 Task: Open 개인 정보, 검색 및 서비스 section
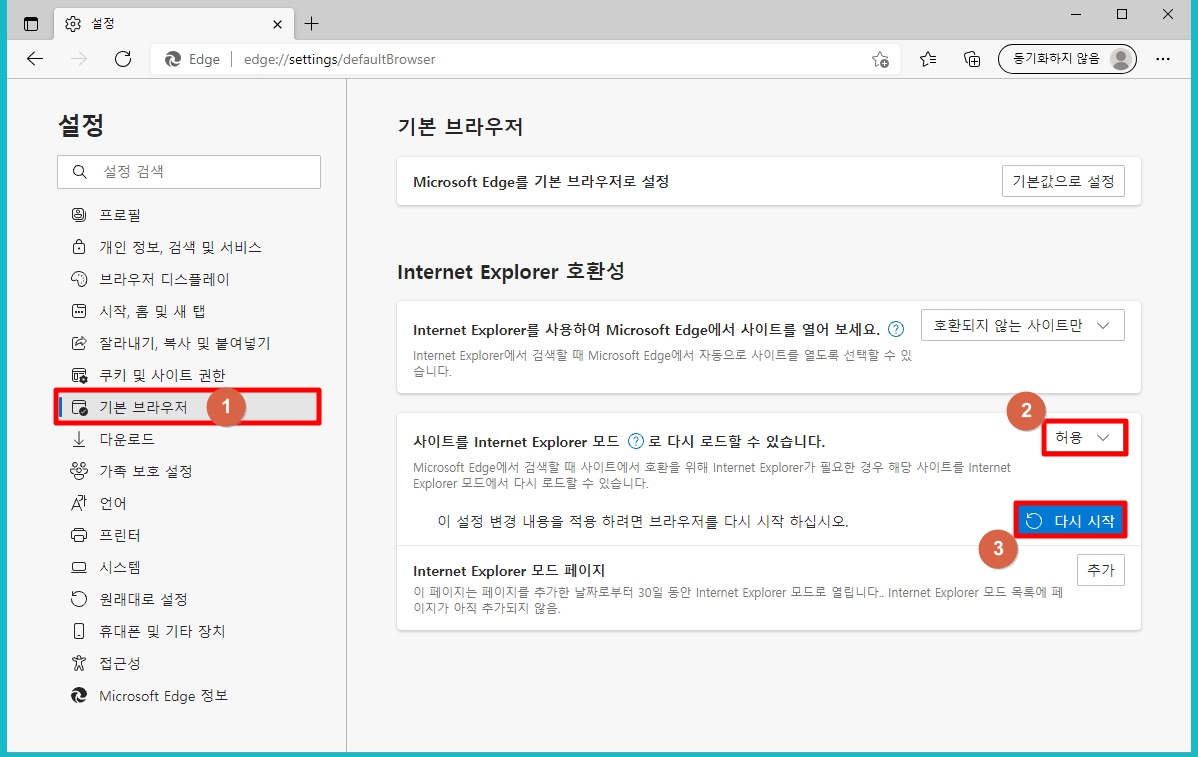(189, 247)
